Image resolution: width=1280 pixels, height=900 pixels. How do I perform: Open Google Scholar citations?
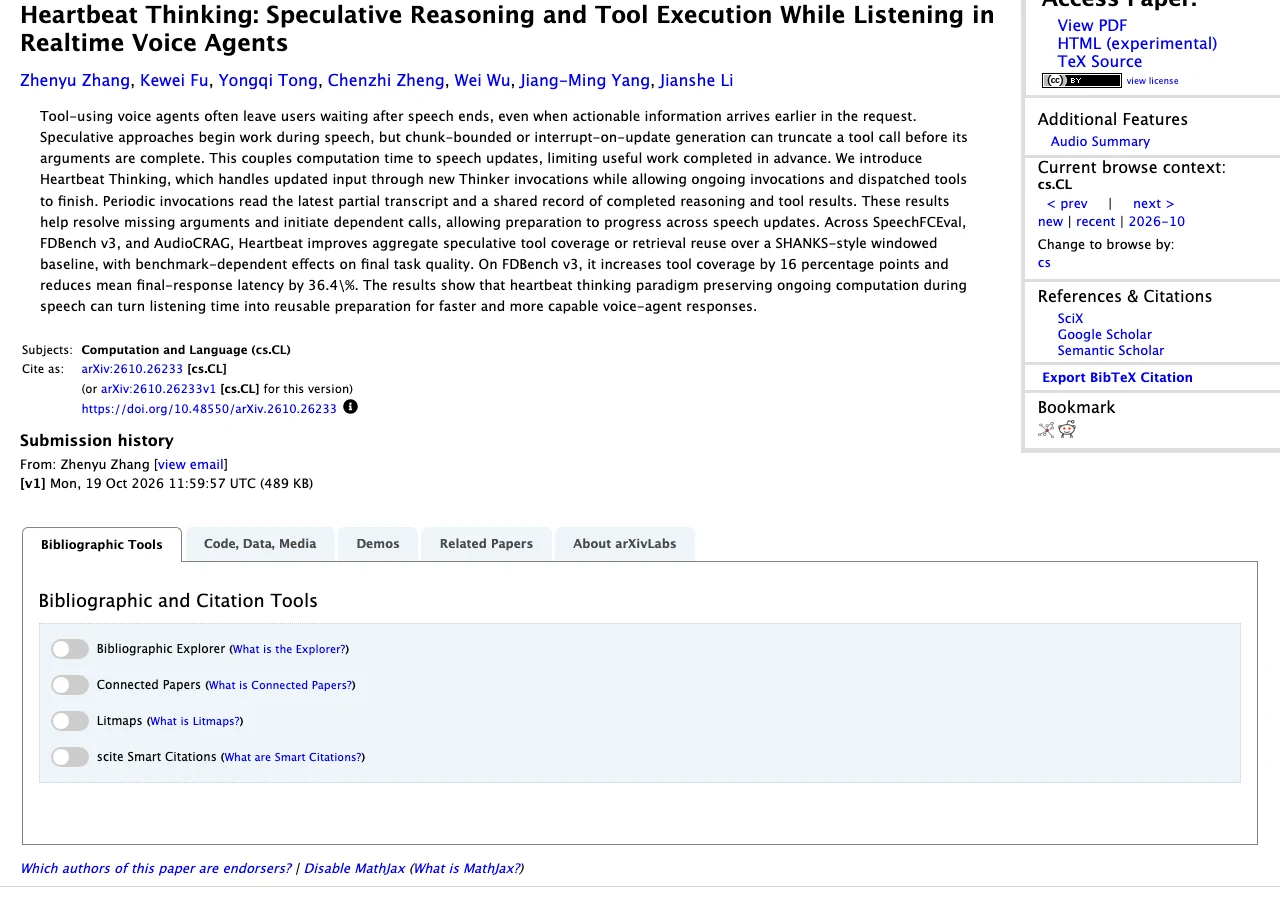tap(1104, 335)
